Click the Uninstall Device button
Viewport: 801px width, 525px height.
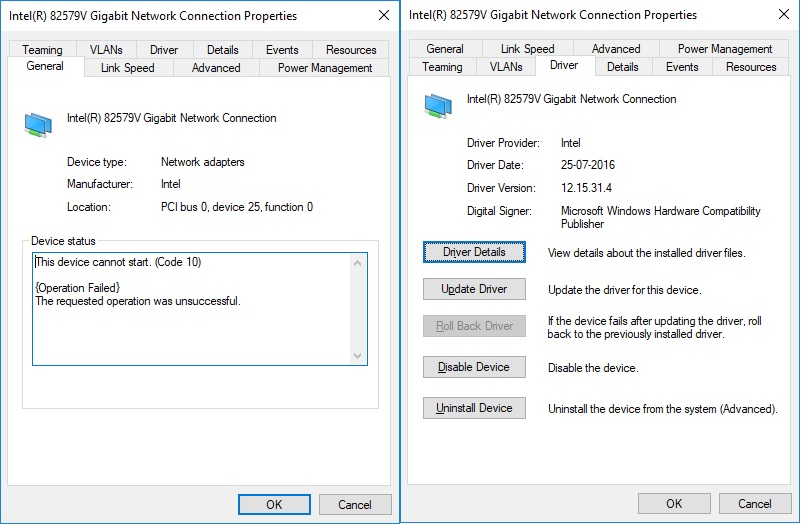(x=474, y=408)
